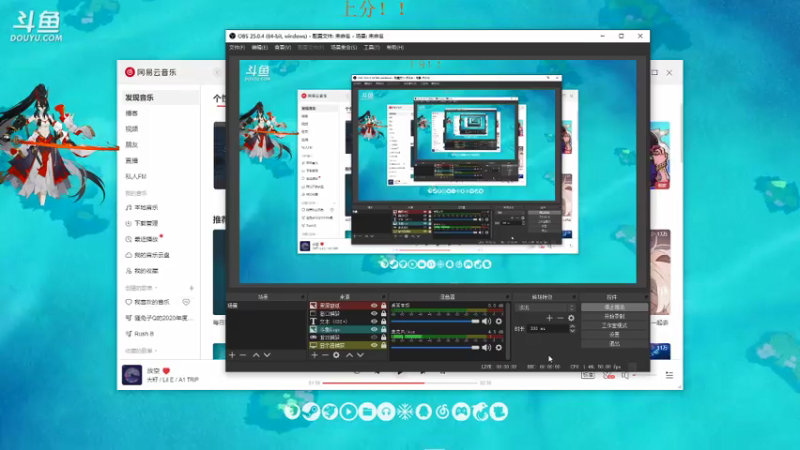Click the undock icon on the Scenes panel header
This screenshot has height=450, width=800.
pyautogui.click(x=303, y=297)
